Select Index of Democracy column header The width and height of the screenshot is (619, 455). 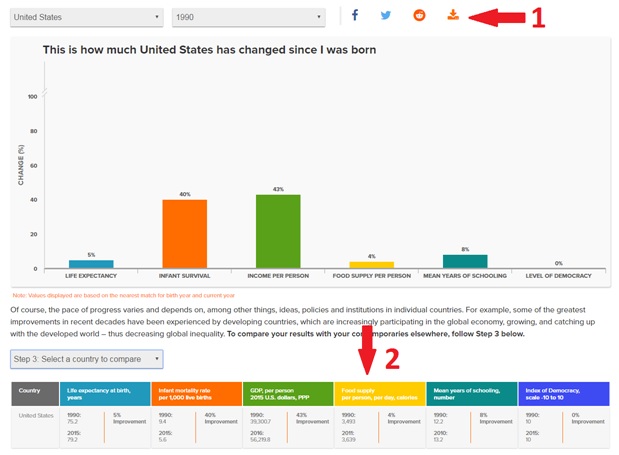click(564, 393)
